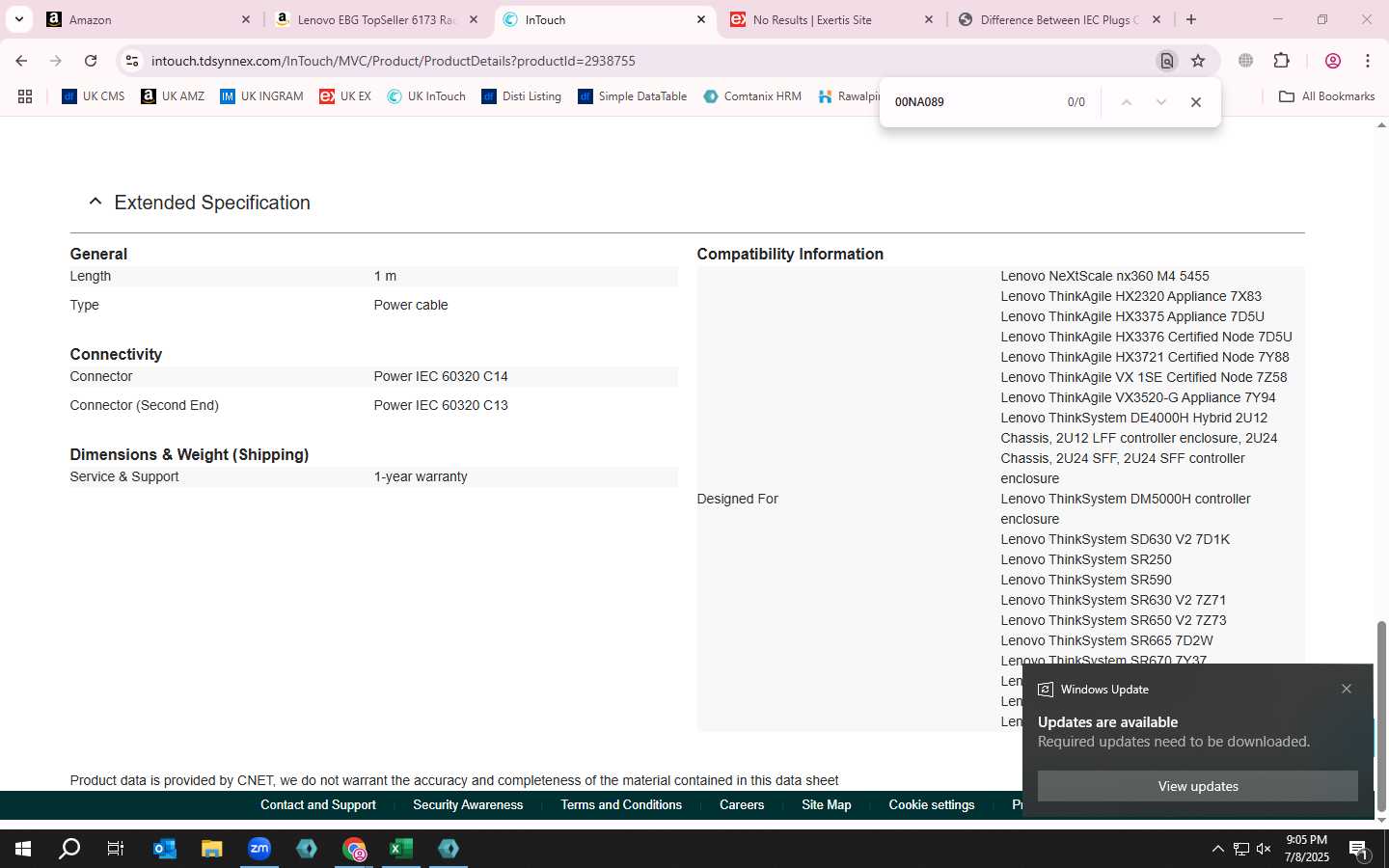Open UK AMZ bookmark
1389x868 pixels.
[173, 96]
